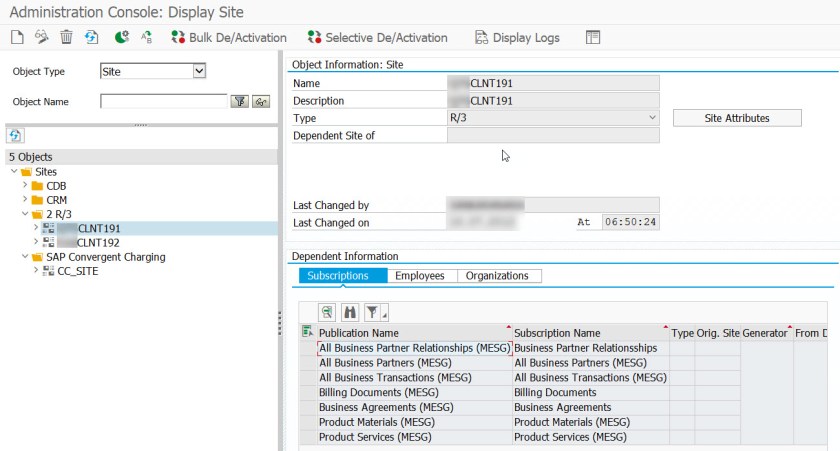Expand the CLNT192 site node
Image resolution: width=840 pixels, height=451 pixels.
click(36, 242)
